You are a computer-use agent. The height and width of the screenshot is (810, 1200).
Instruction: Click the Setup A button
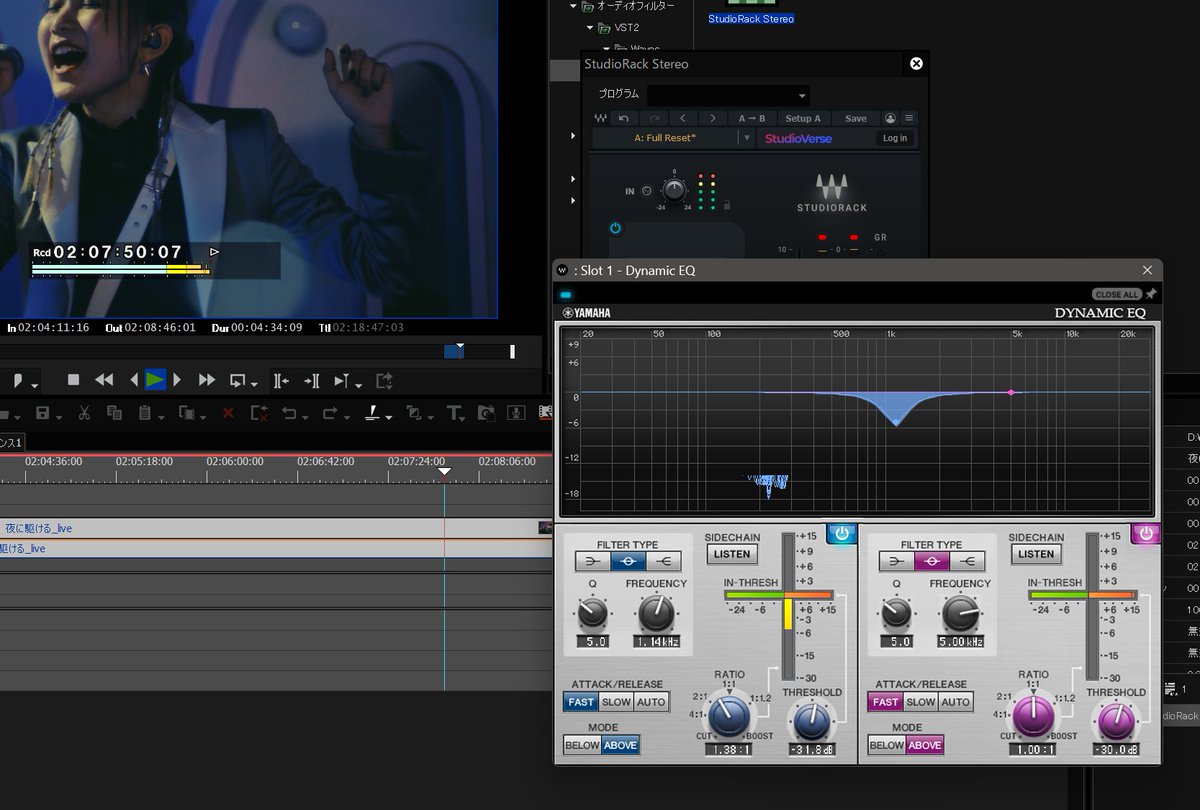[803, 118]
